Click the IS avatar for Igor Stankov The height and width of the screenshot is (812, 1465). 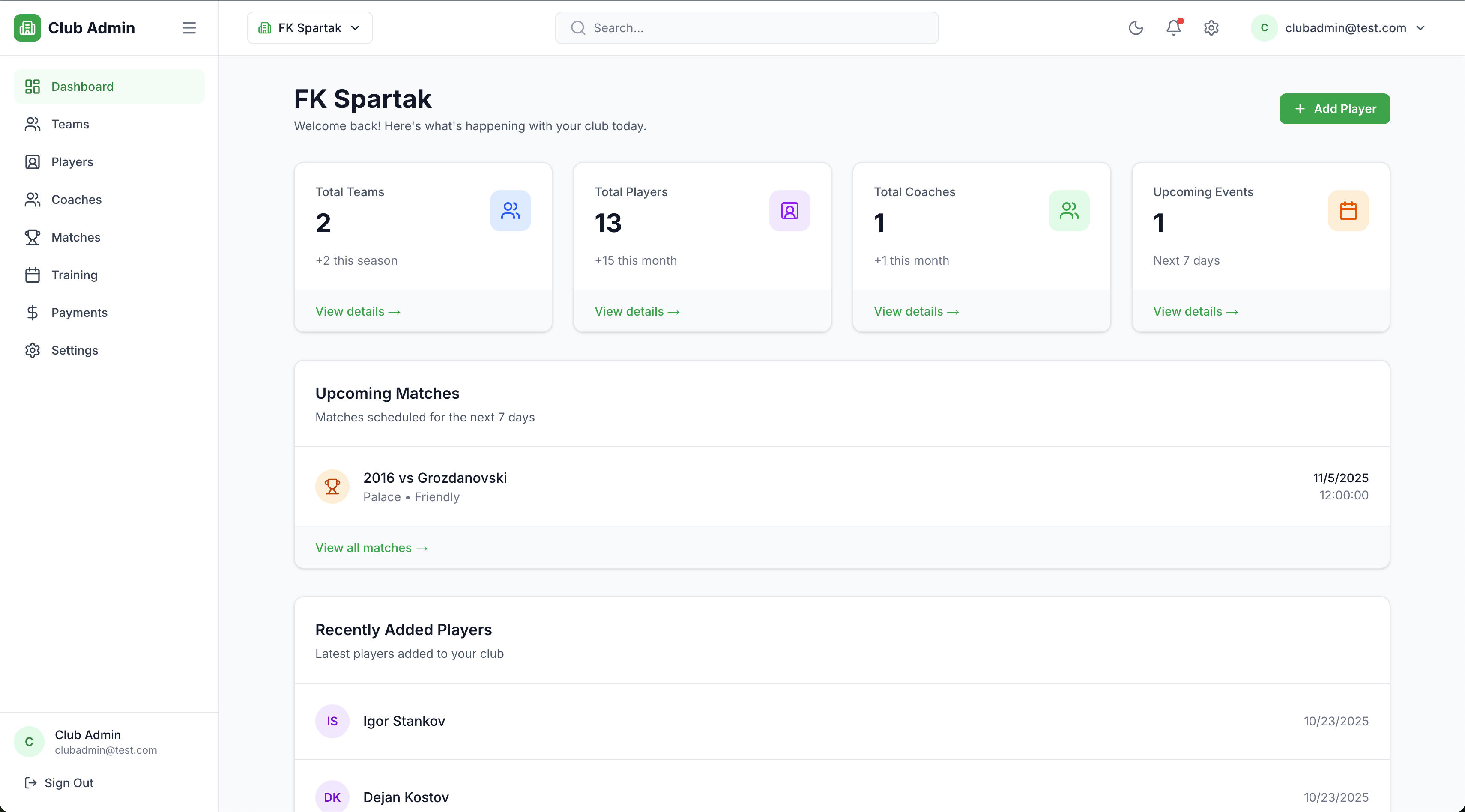(332, 721)
